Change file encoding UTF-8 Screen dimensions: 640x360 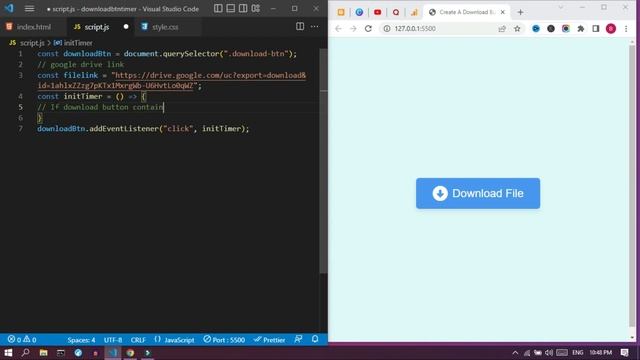click(113, 340)
